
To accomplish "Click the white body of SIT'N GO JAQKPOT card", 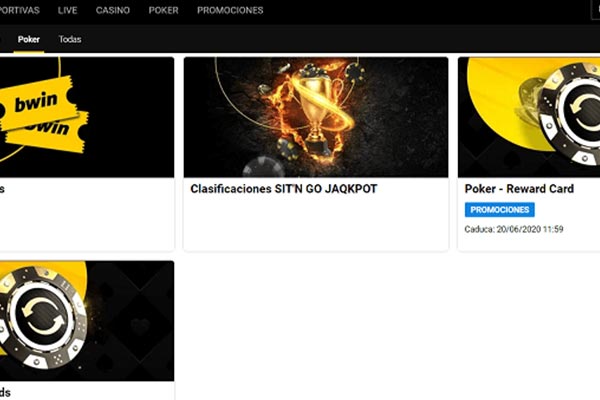I will point(313,225).
